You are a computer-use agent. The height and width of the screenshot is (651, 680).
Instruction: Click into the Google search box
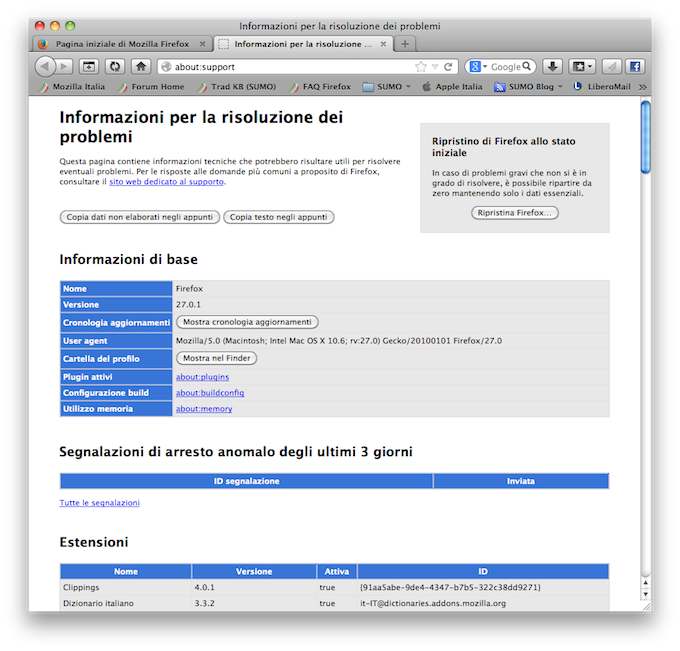click(x=505, y=67)
